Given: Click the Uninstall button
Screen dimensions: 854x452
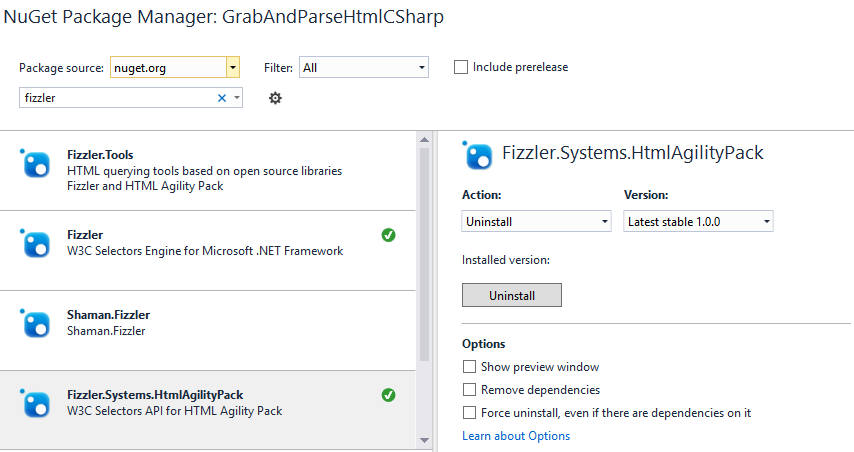Looking at the screenshot, I should [511, 295].
